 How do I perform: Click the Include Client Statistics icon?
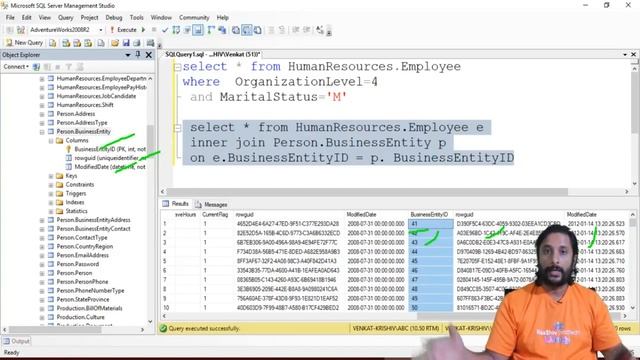pyautogui.click(x=222, y=30)
